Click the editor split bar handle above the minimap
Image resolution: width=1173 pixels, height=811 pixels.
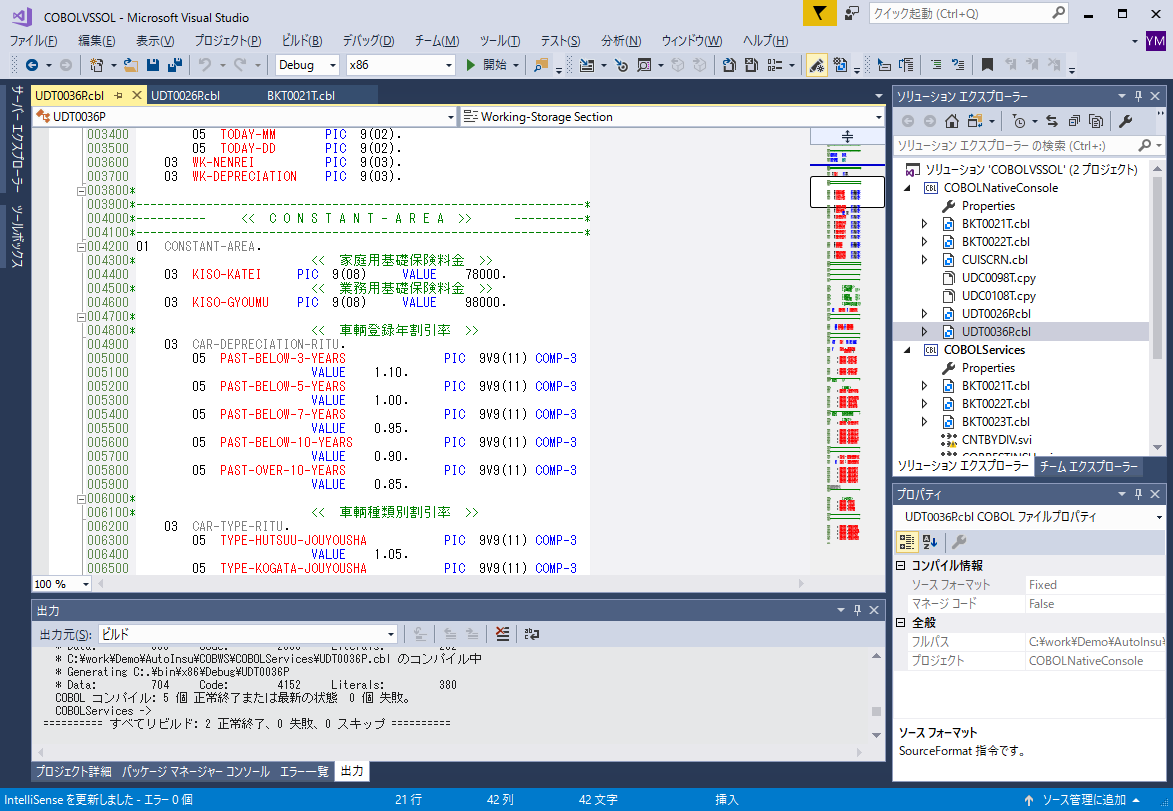click(x=847, y=136)
